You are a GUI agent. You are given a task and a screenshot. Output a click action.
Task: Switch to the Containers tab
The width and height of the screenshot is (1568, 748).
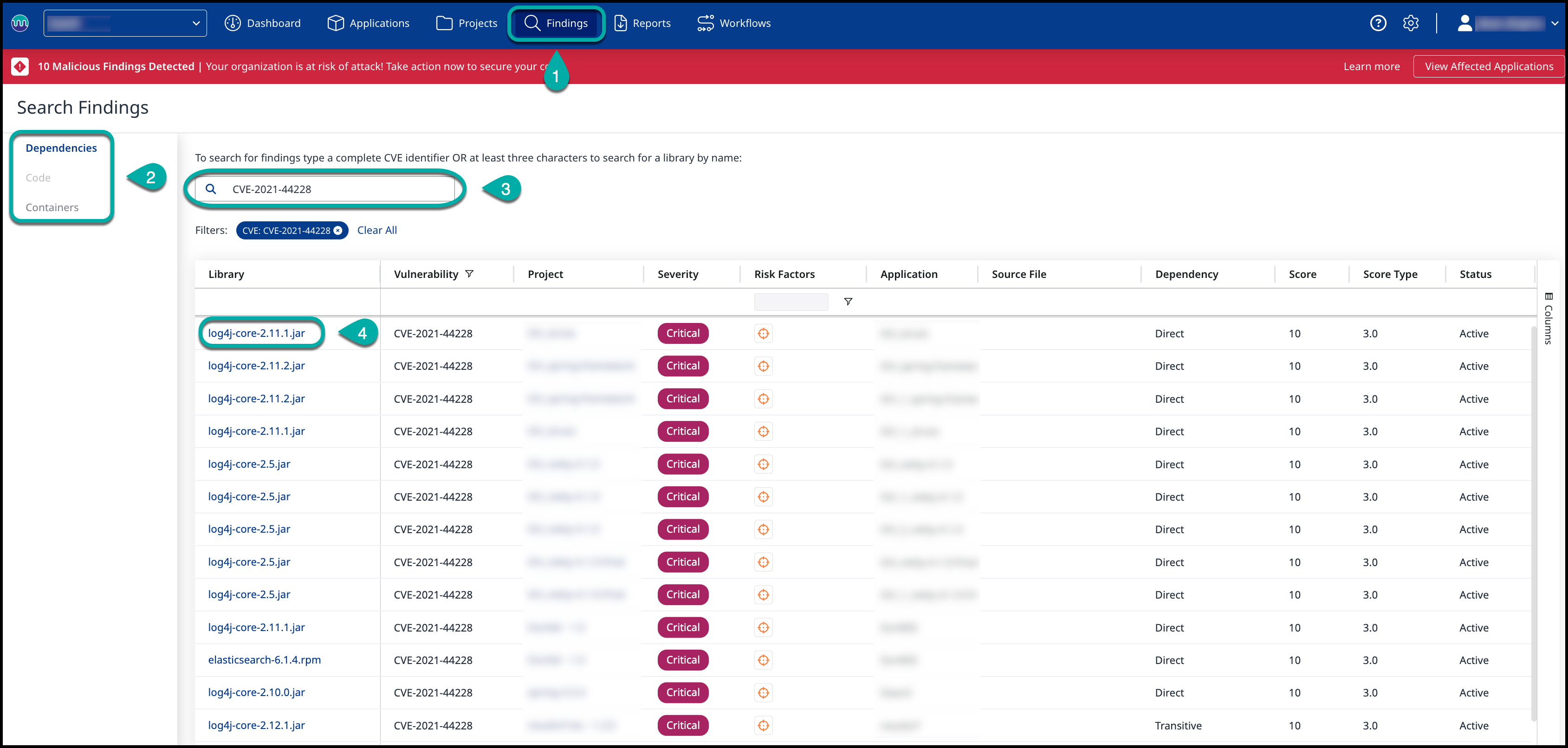click(x=52, y=207)
